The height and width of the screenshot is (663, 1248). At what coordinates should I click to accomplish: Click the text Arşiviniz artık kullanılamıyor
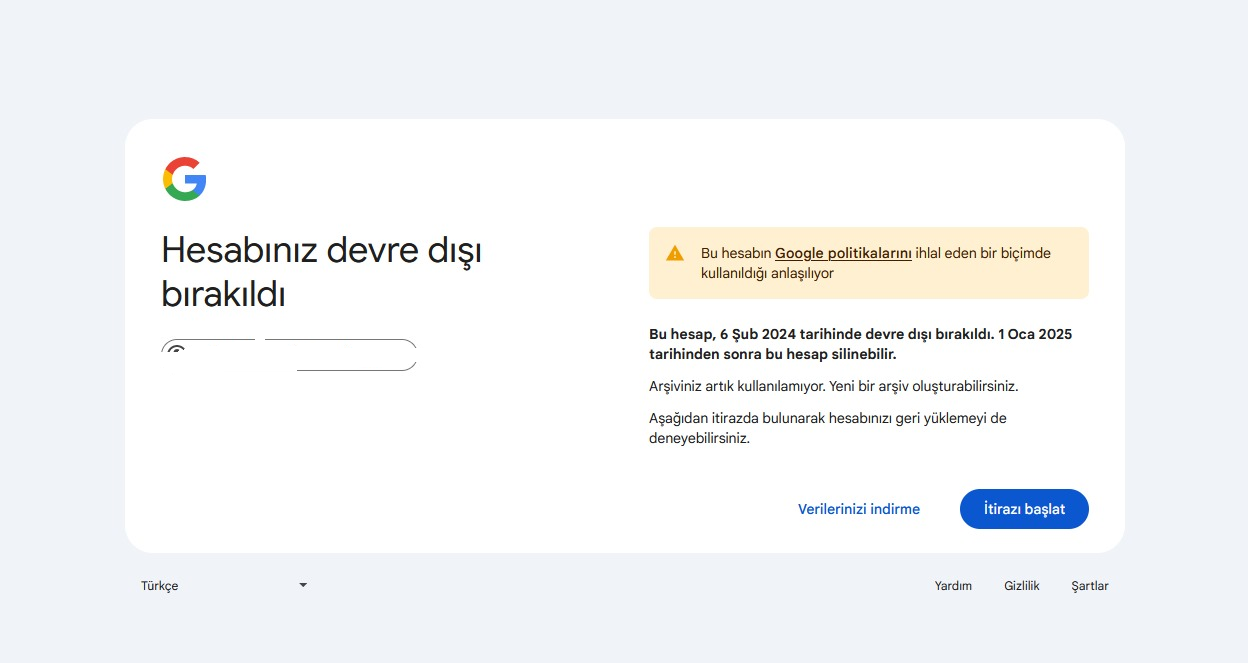(x=737, y=386)
